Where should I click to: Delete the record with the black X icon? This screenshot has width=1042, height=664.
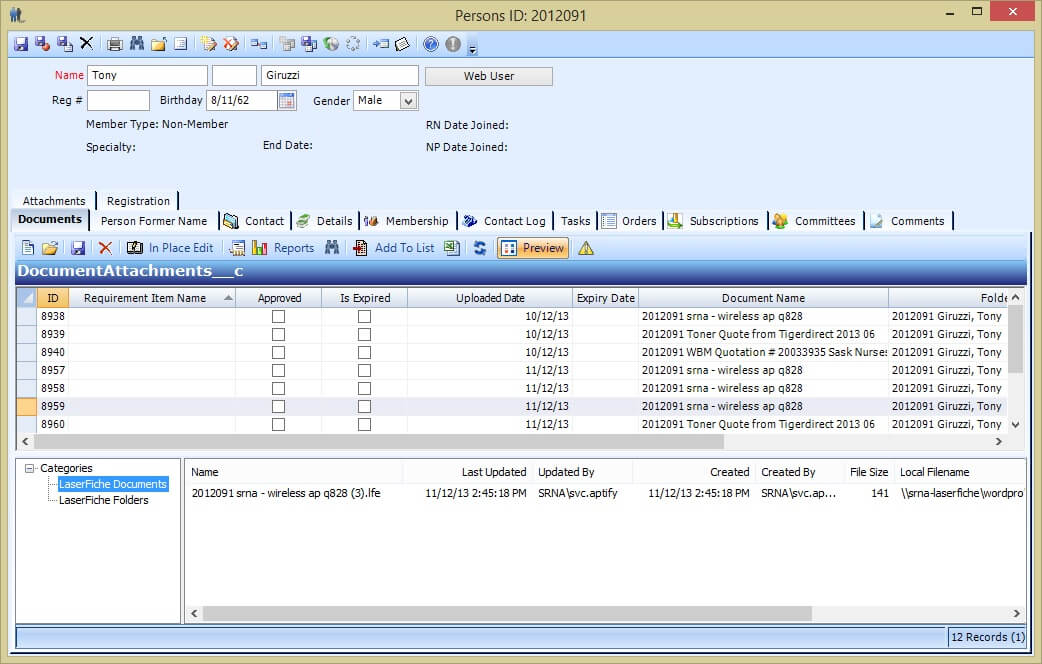click(86, 44)
